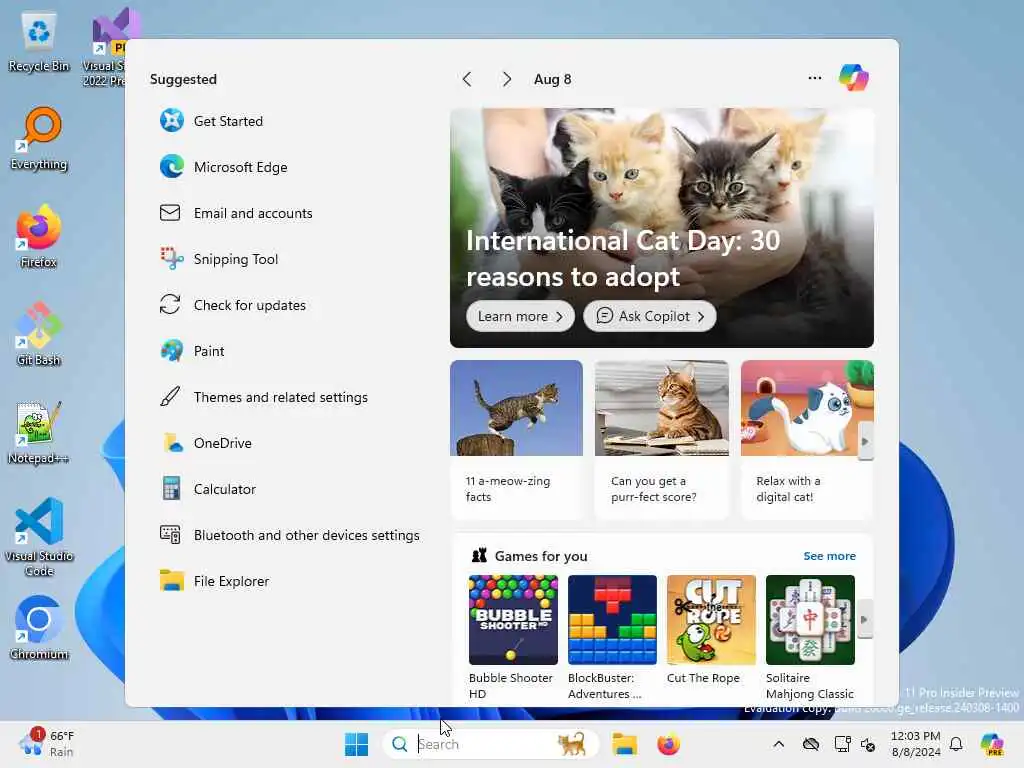Select the Visual Studio Code desktop shortcut
The image size is (1024, 768).
point(39,537)
